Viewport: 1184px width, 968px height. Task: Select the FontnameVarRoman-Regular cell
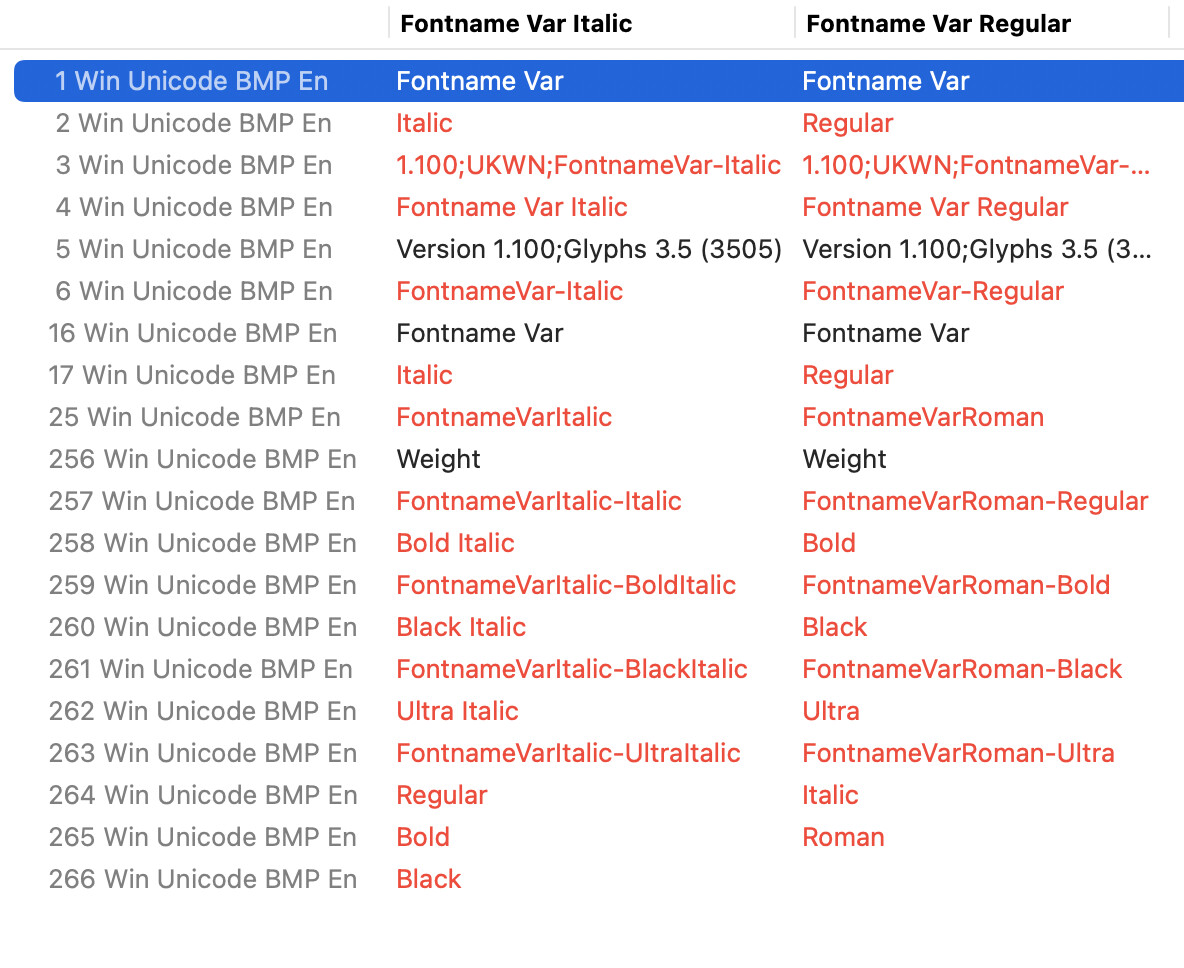click(x=975, y=501)
